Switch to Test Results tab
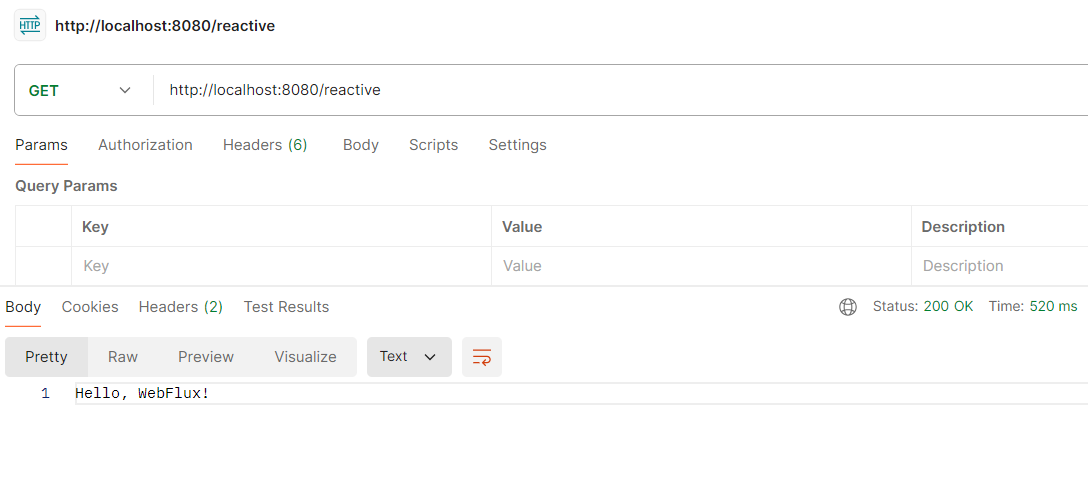Viewport: 1088px width, 492px height. (x=286, y=307)
